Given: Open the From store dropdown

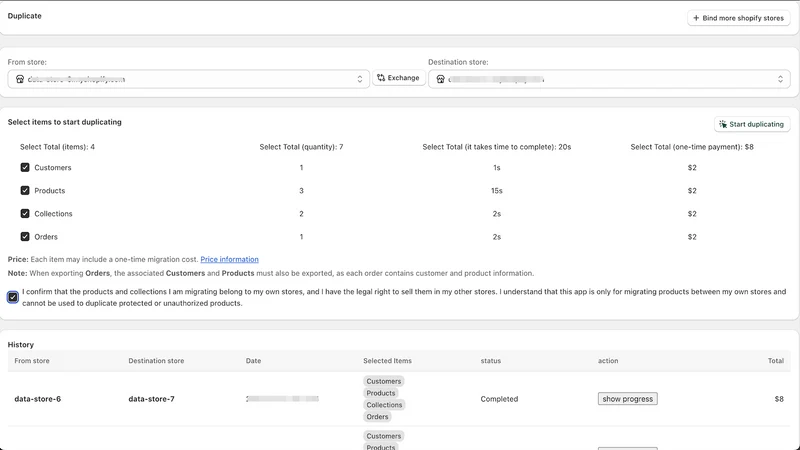Looking at the screenshot, I should click(188, 79).
